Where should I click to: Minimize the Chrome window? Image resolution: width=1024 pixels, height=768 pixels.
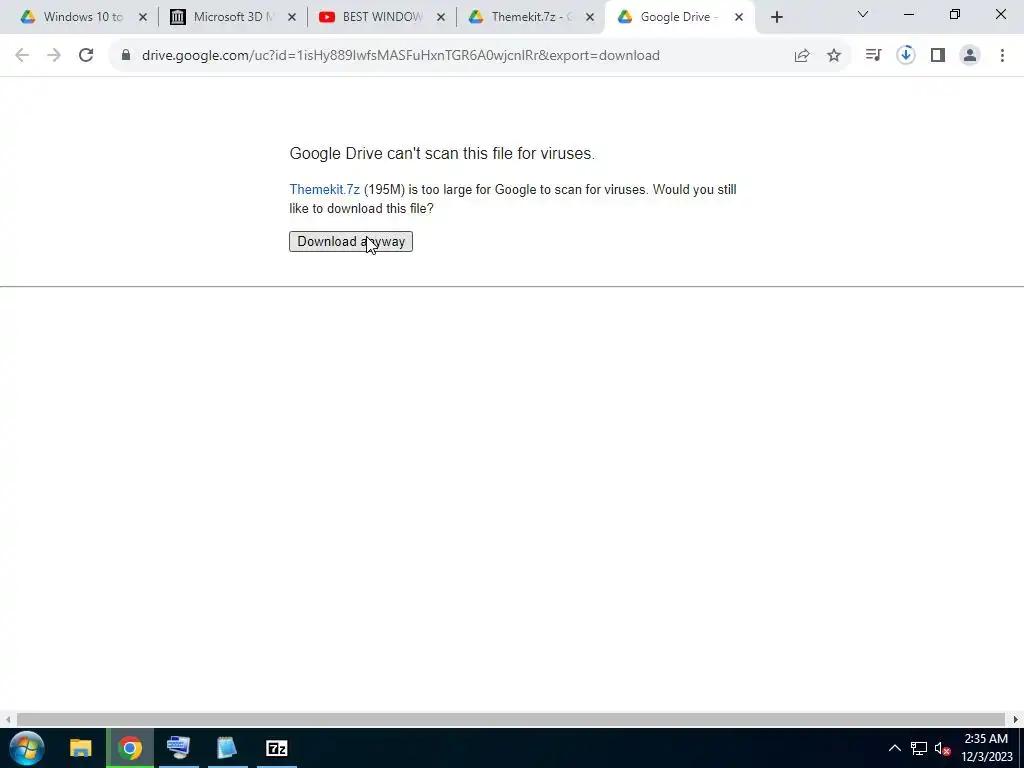pyautogui.click(x=908, y=14)
